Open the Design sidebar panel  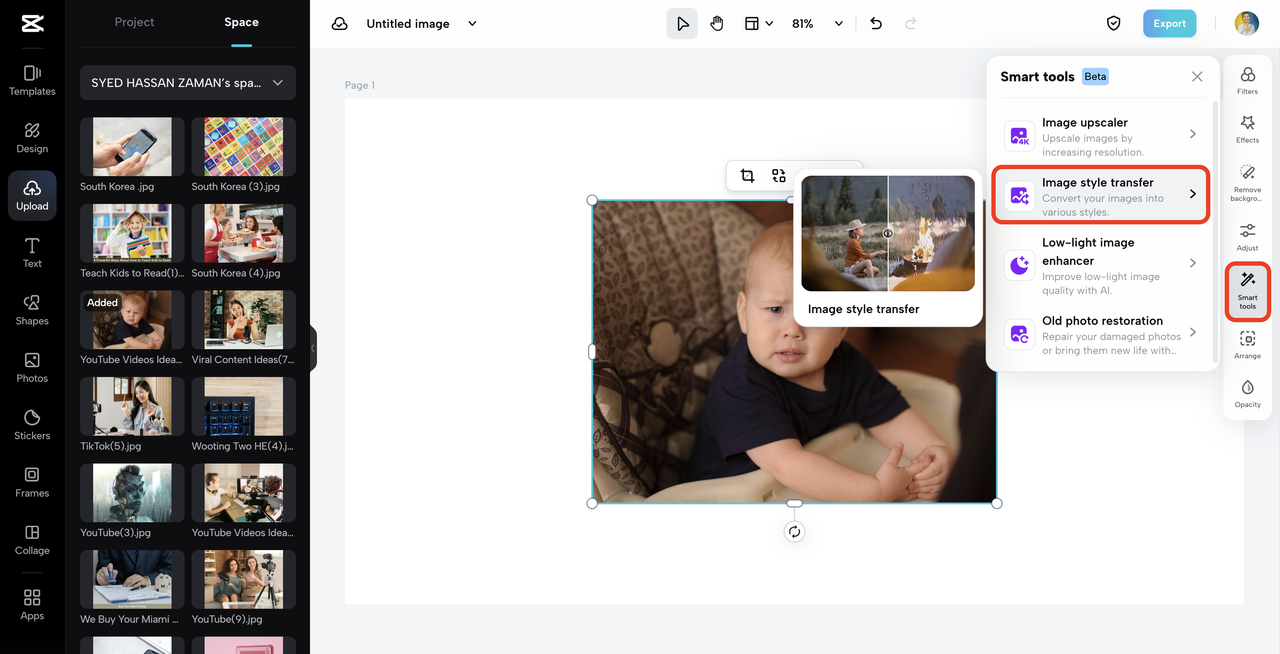pyautogui.click(x=32, y=138)
